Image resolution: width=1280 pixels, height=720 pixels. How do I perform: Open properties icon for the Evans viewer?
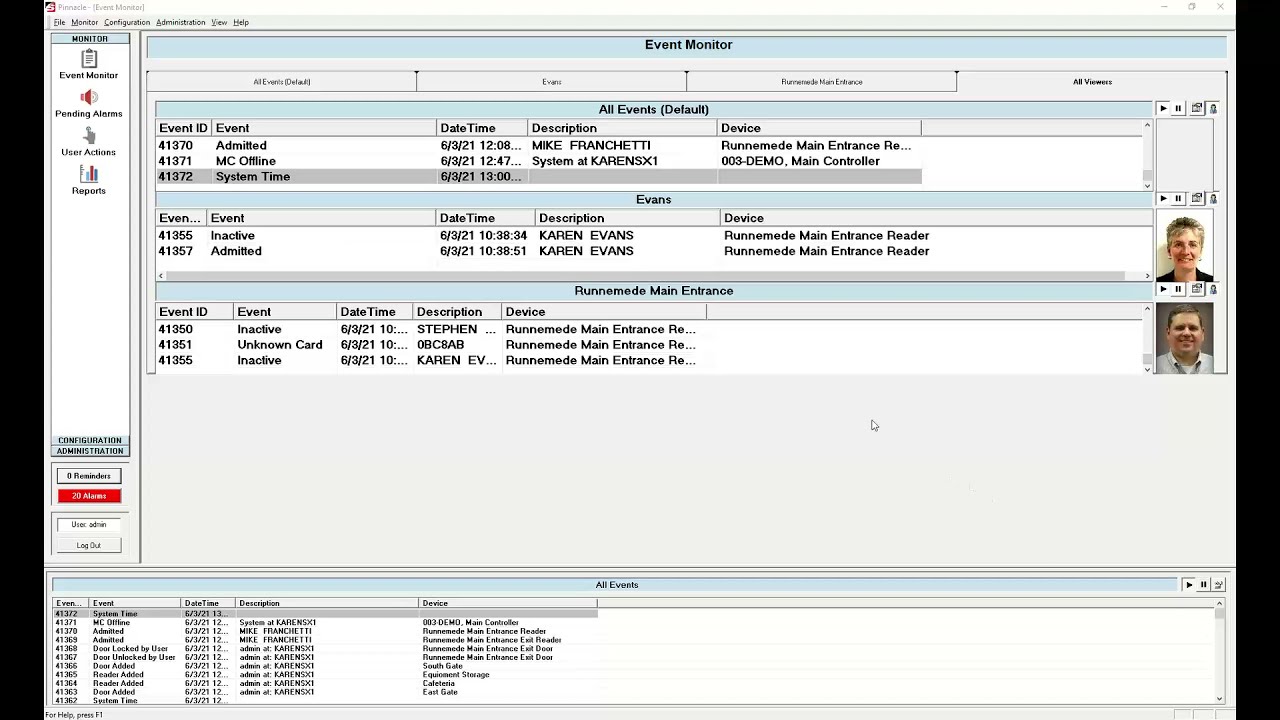(1197, 199)
